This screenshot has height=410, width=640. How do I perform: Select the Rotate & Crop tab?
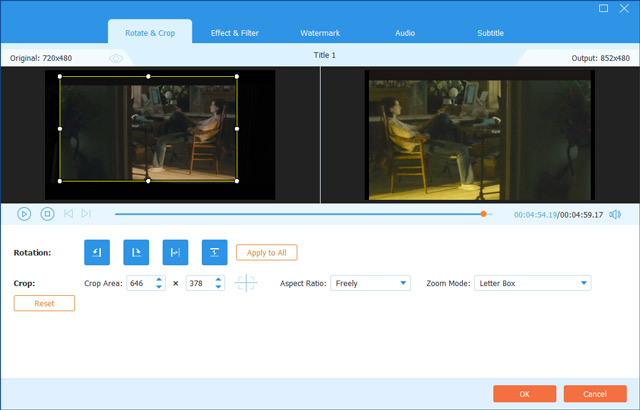[x=150, y=33]
